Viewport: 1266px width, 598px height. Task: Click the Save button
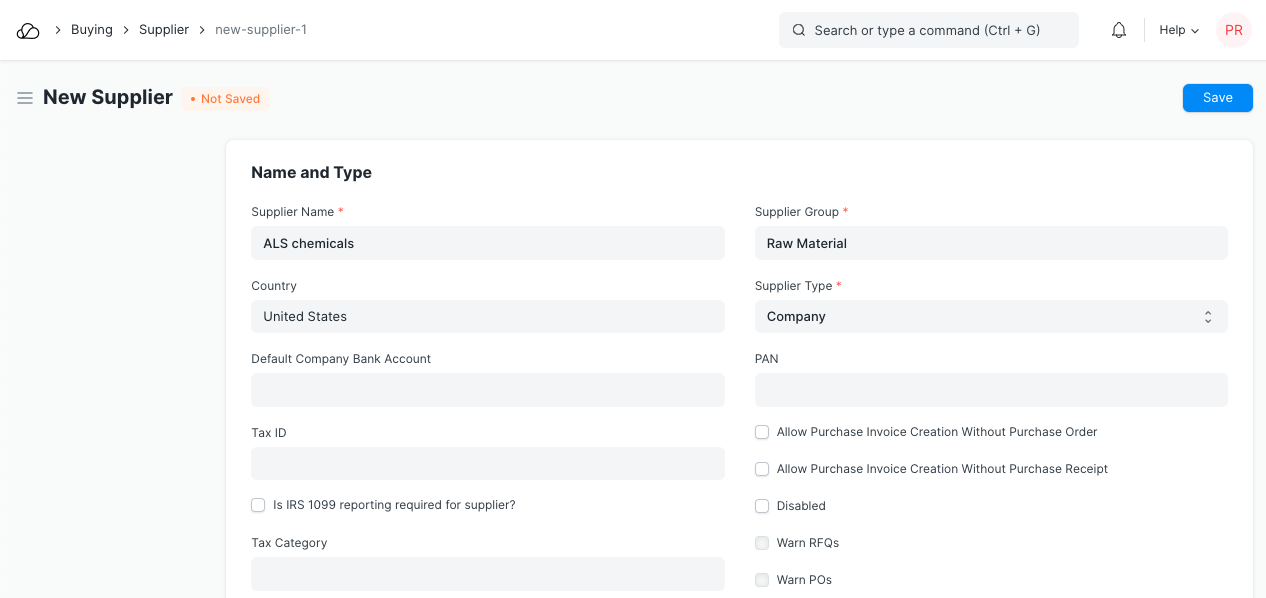coord(1217,98)
